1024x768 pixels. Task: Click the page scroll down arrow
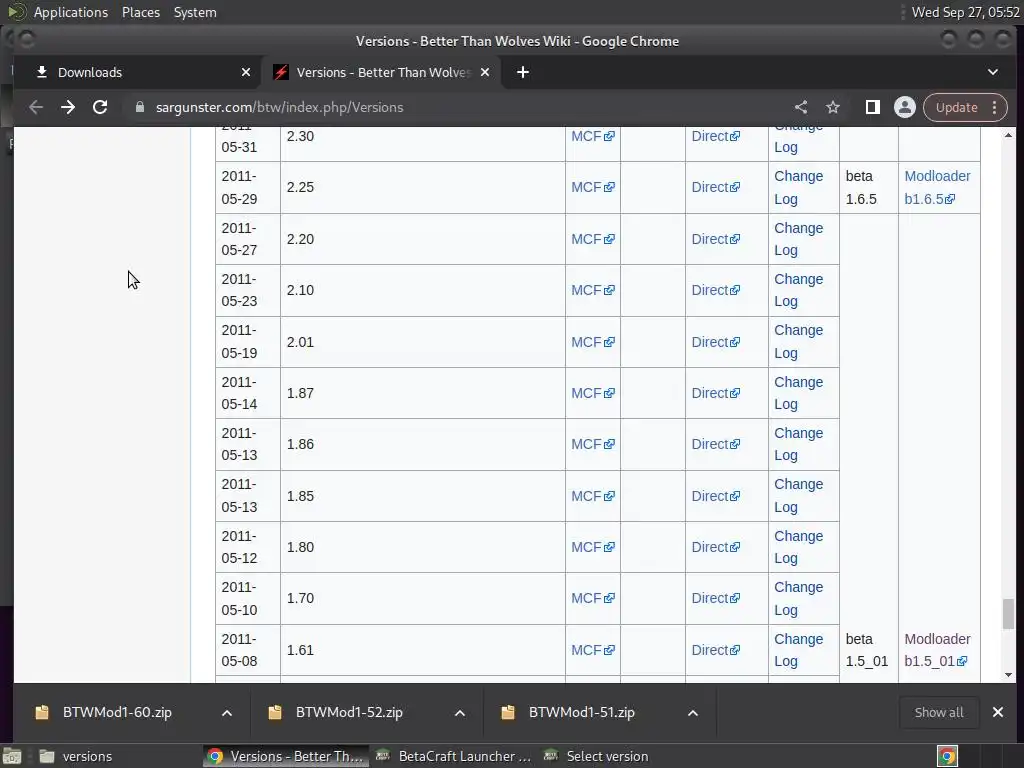[1008, 675]
